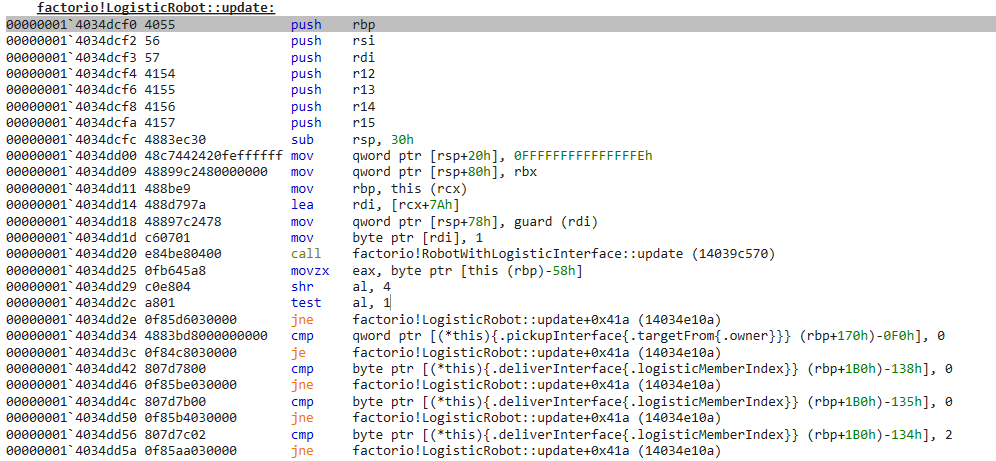Click the je mnemonic
Image resolution: width=996 pixels, height=461 pixels.
tap(299, 352)
